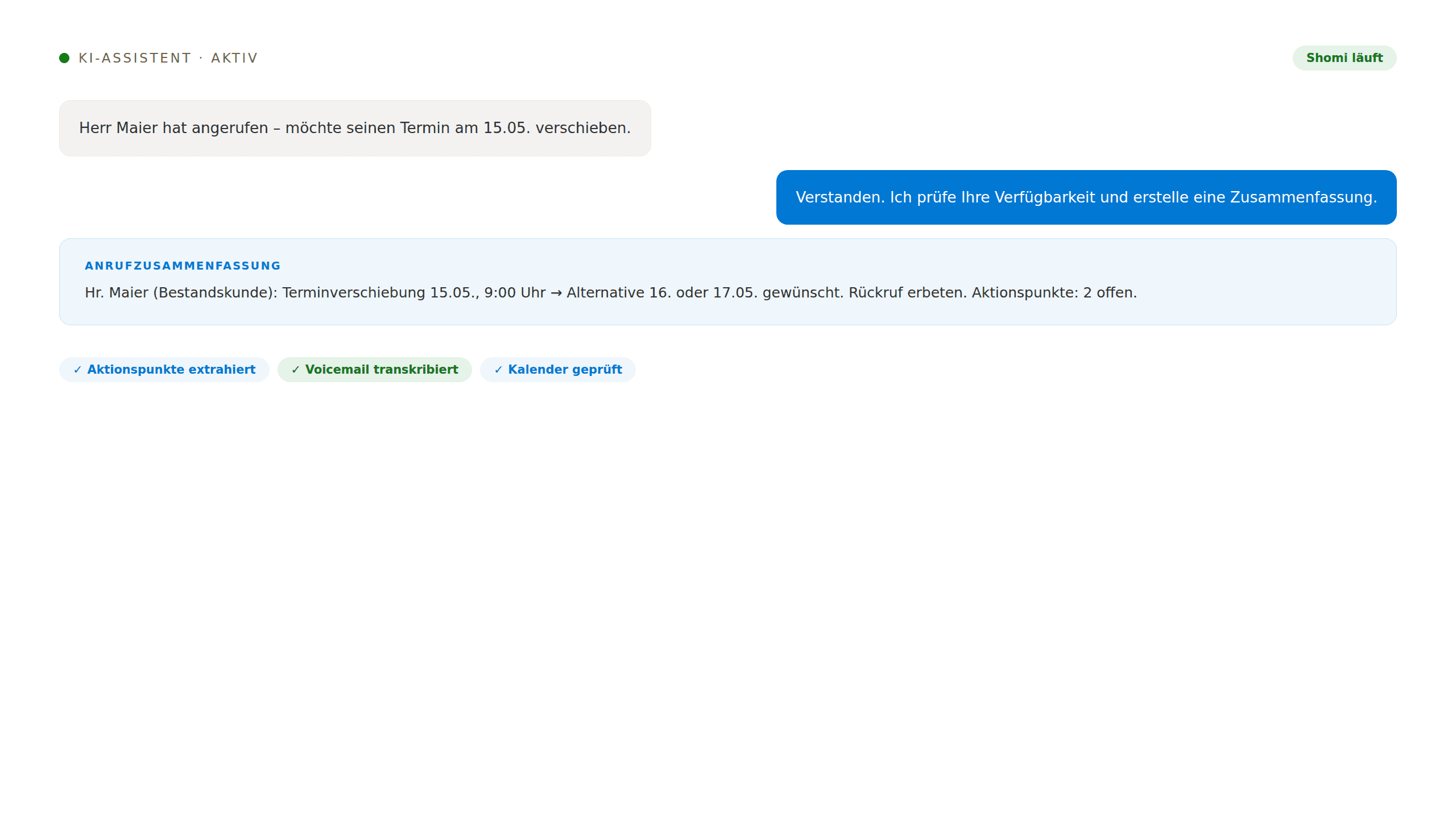This screenshot has width=1456, height=819.
Task: Click the checkmark in Voicemail transkribiert chip
Action: [x=295, y=370]
